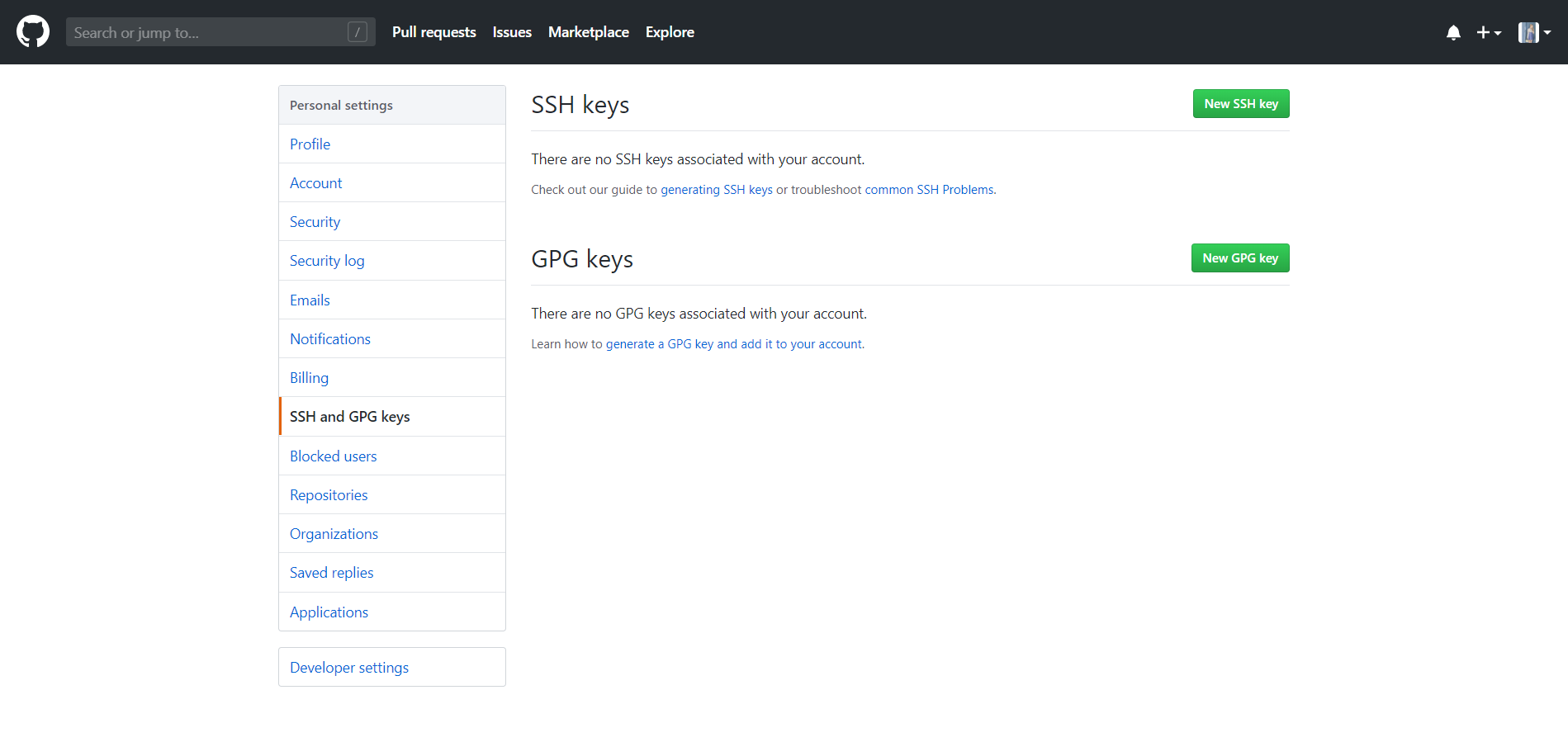Click the SSH keys heading
The width and height of the screenshot is (1568, 742).
tap(580, 105)
